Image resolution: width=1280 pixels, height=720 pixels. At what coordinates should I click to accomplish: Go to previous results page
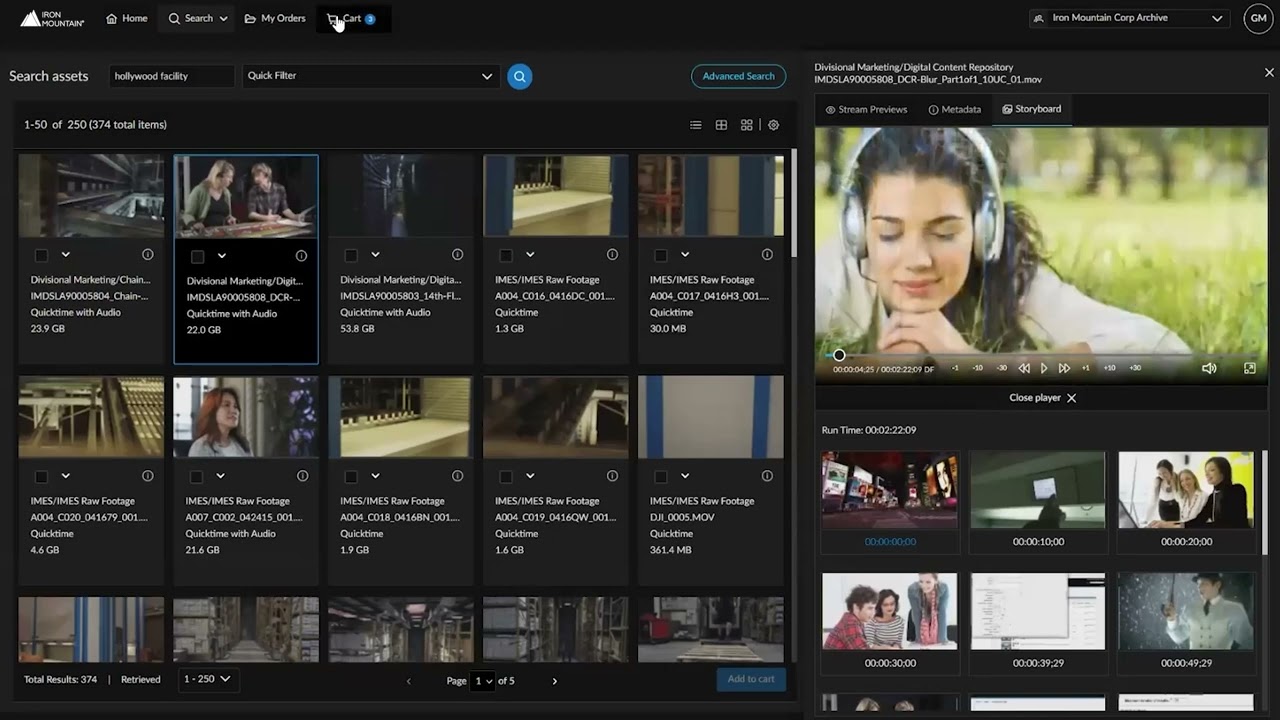408,681
